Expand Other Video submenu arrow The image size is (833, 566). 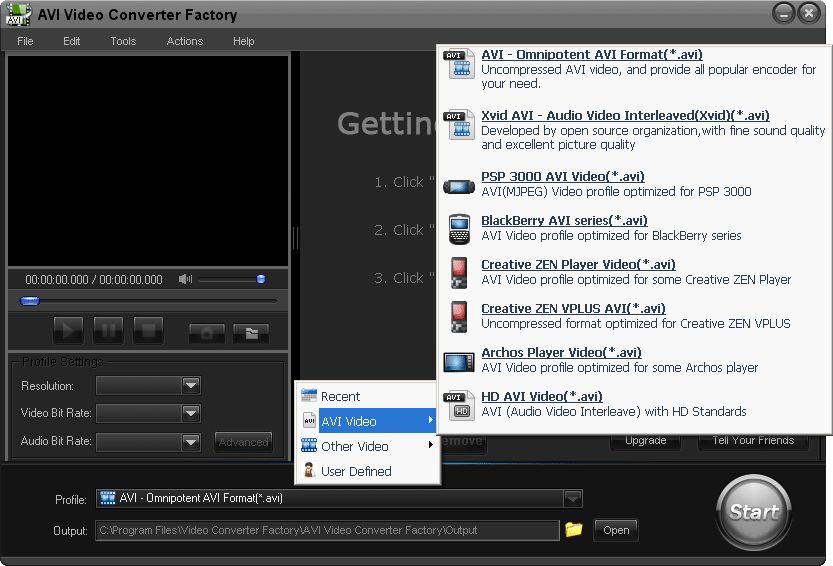tap(431, 445)
